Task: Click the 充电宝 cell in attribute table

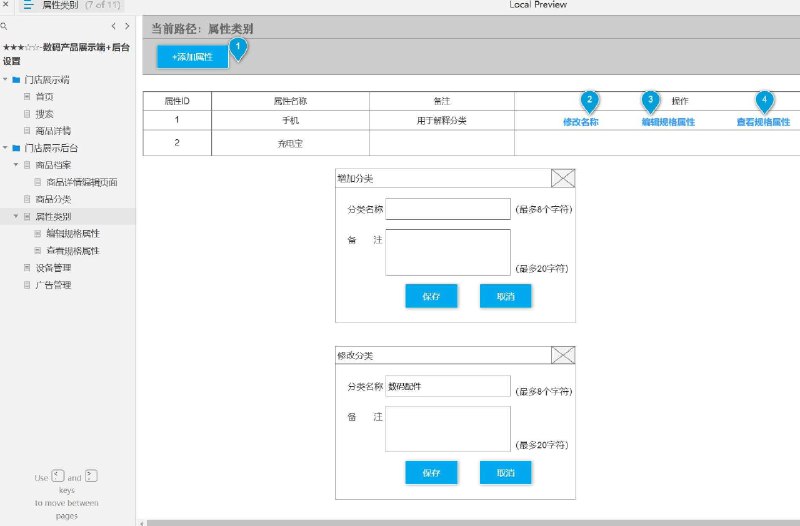Action: click(x=290, y=143)
